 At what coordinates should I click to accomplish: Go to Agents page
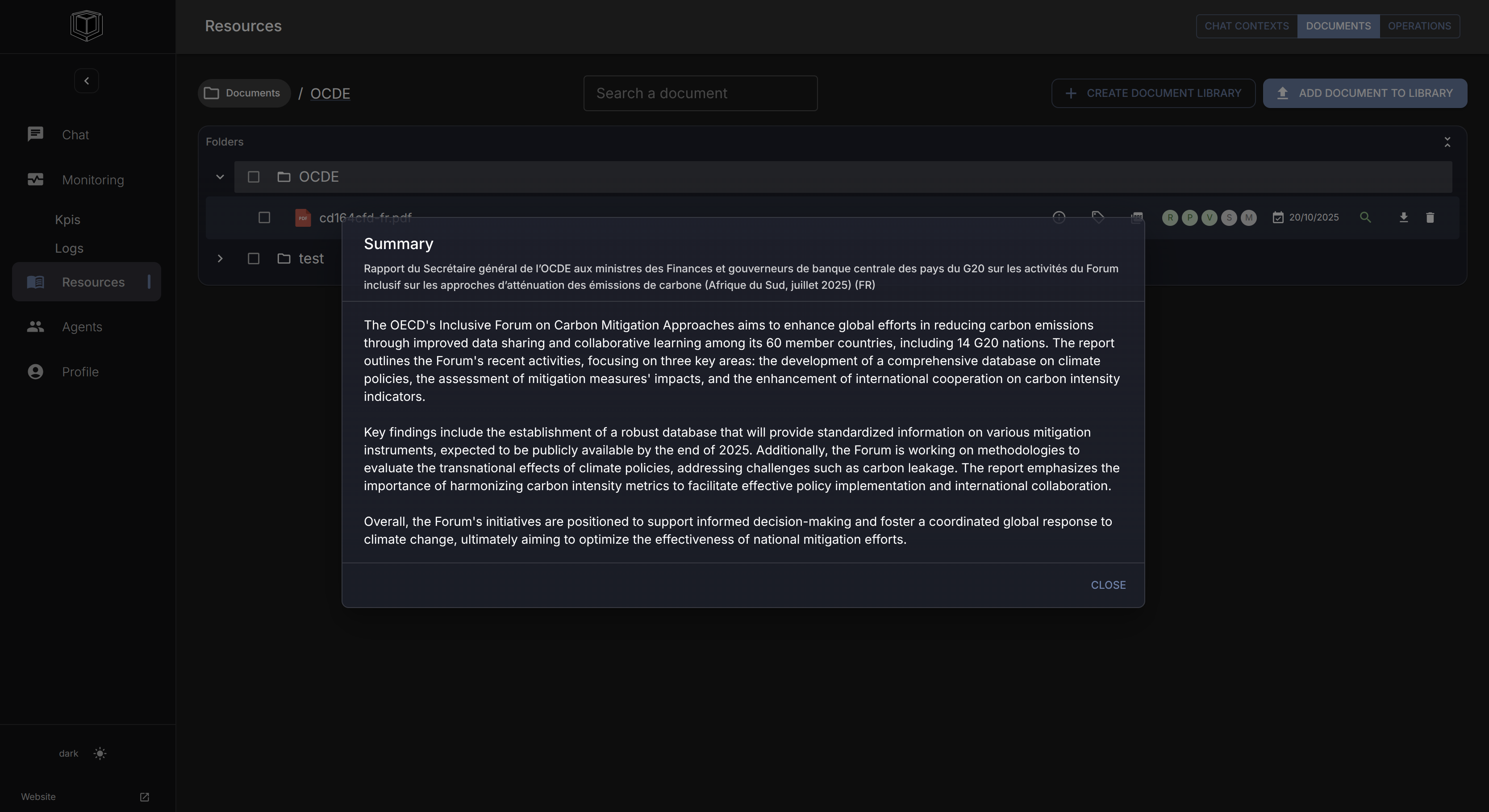point(82,326)
